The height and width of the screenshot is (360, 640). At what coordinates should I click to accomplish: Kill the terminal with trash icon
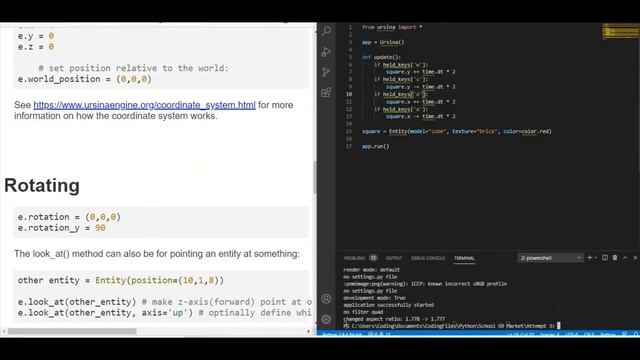pyautogui.click(x=615, y=258)
